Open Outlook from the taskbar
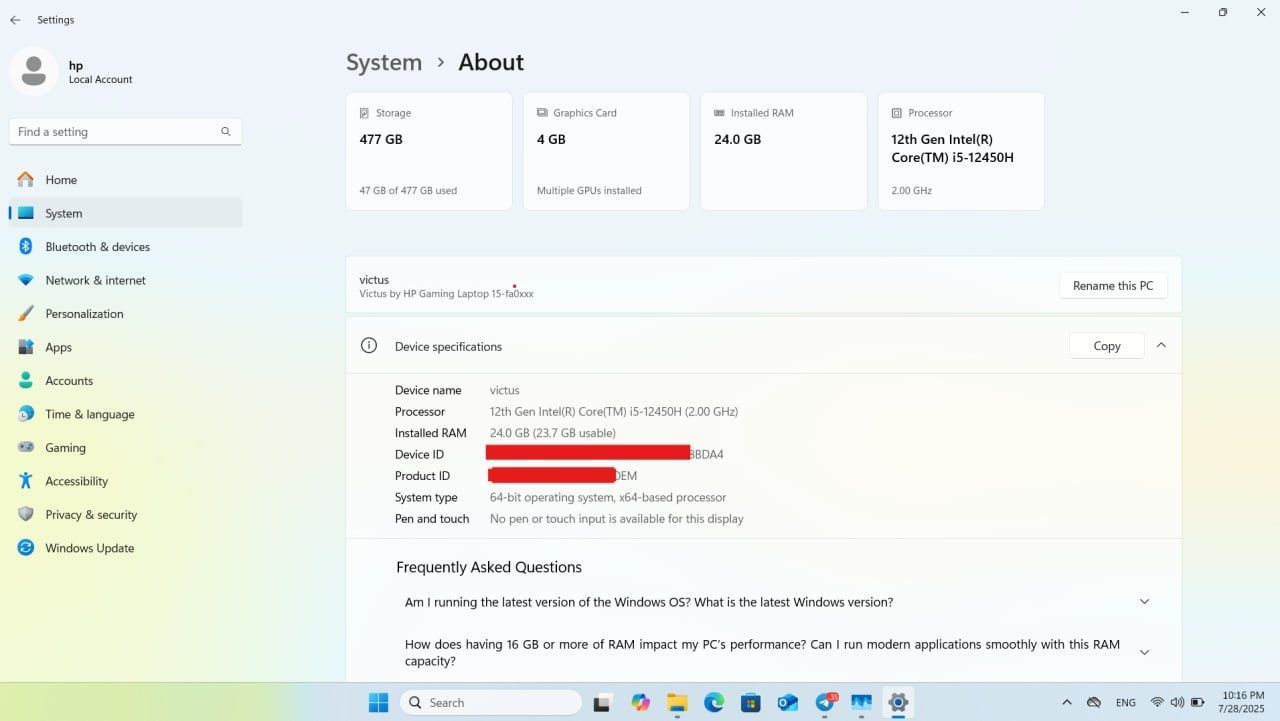 coord(788,703)
